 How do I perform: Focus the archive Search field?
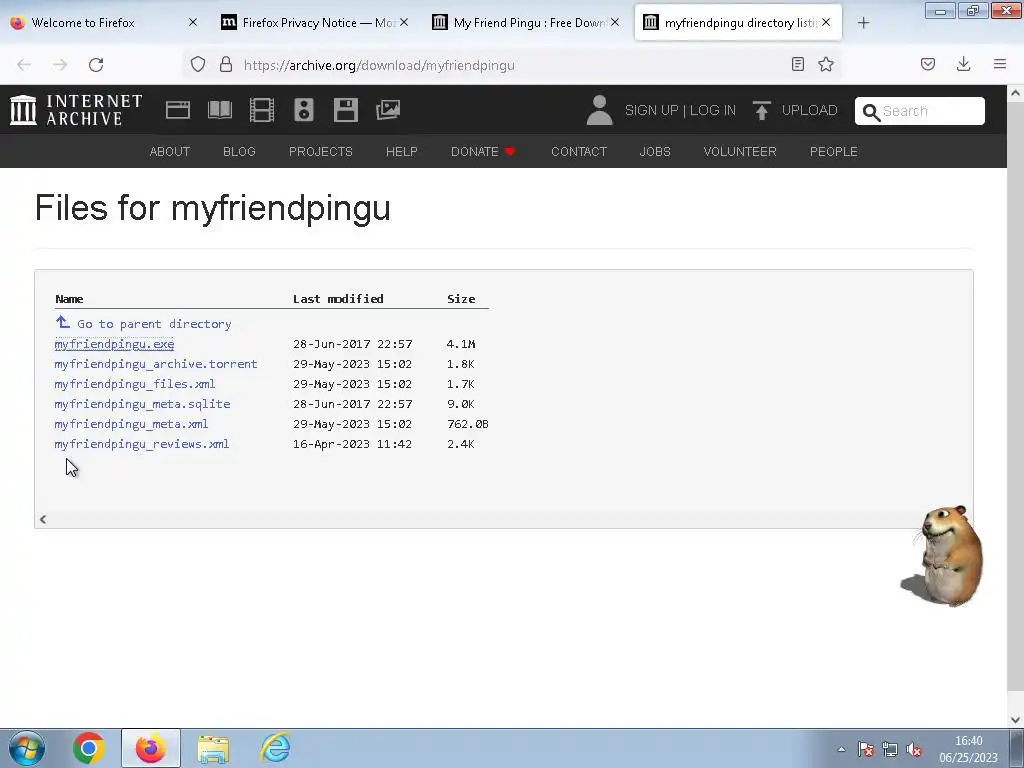click(x=920, y=111)
